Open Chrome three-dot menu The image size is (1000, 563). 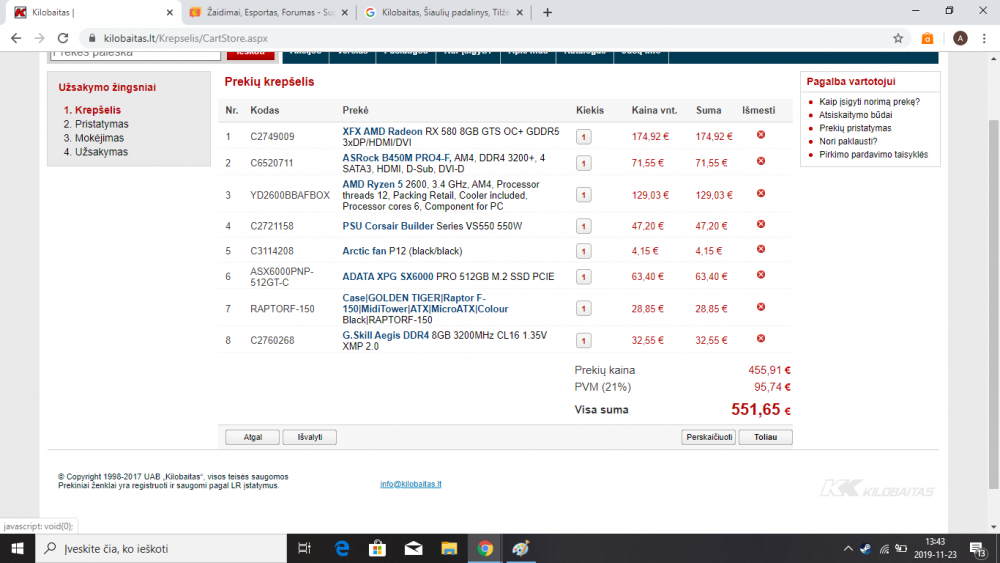click(x=984, y=38)
